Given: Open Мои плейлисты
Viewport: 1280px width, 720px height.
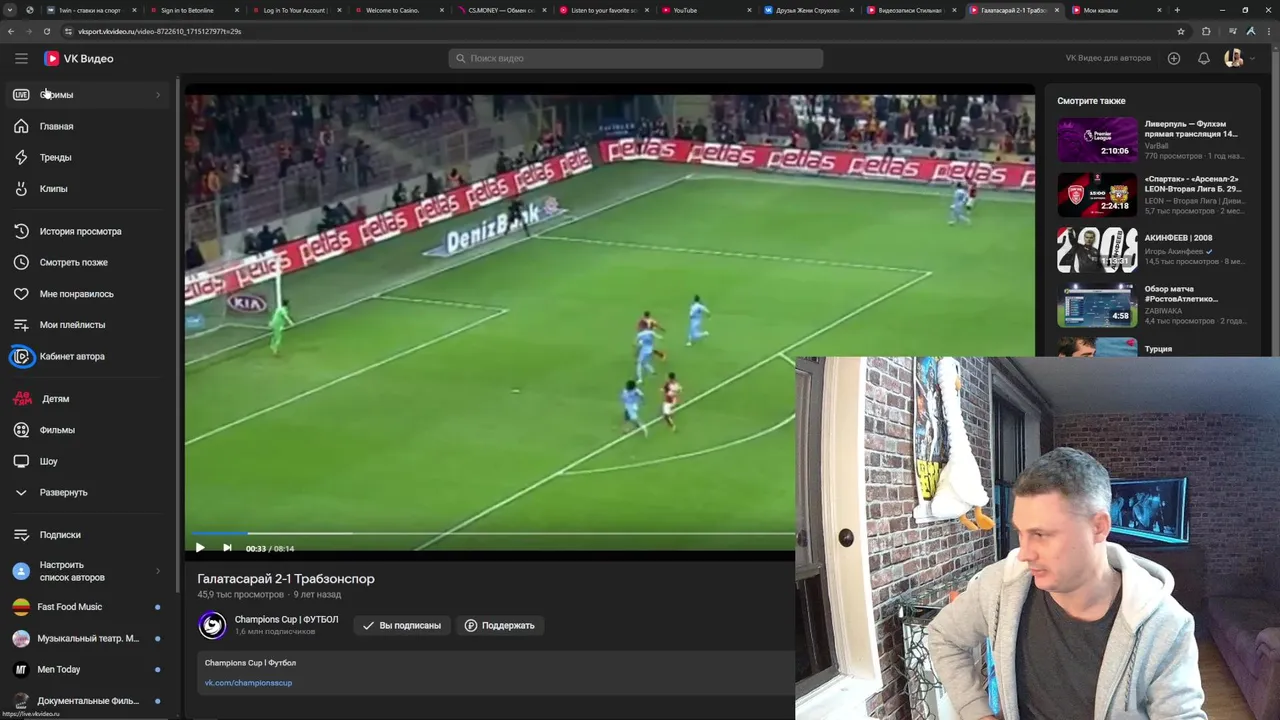Looking at the screenshot, I should tap(87, 325).
